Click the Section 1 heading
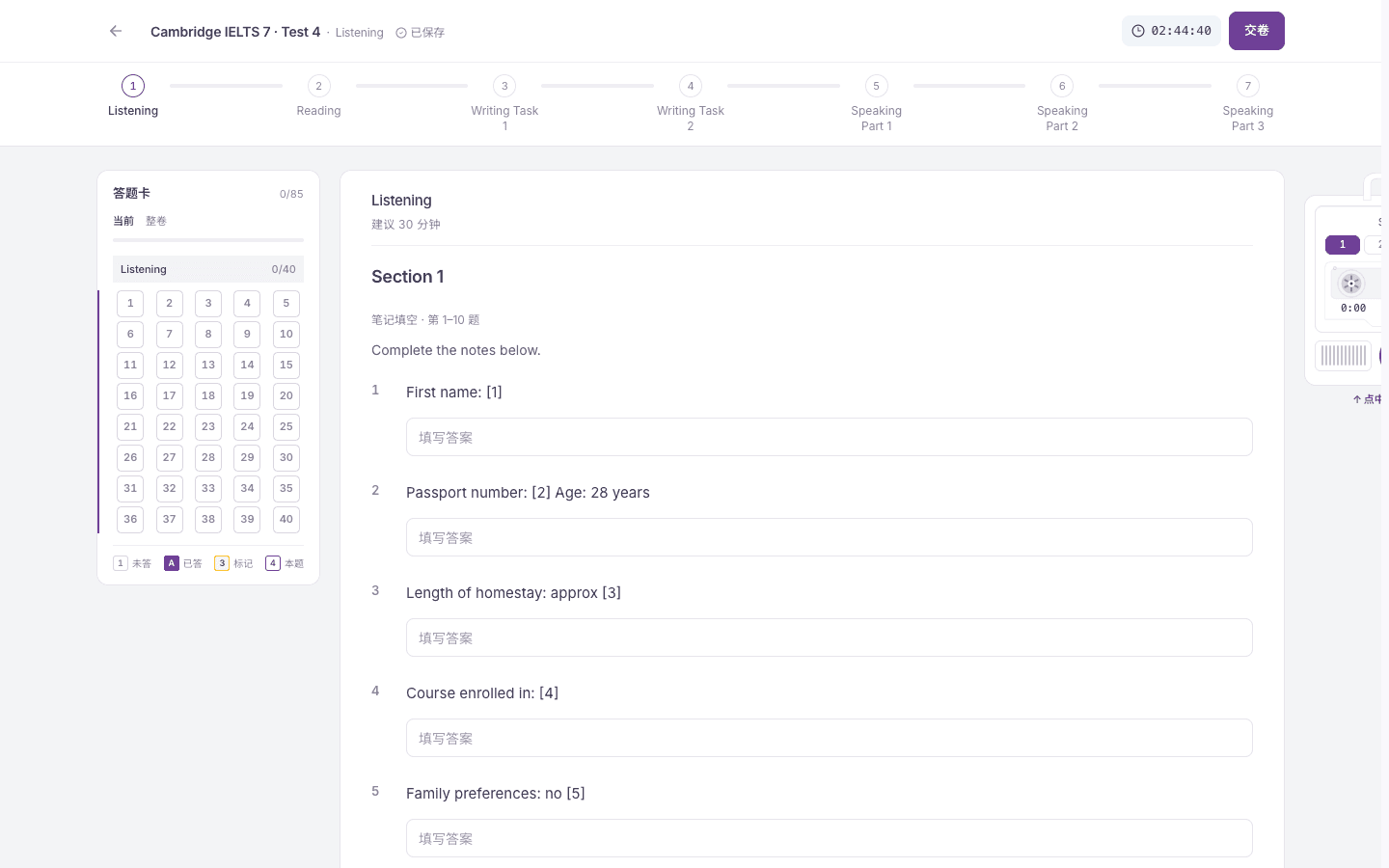 [x=408, y=277]
